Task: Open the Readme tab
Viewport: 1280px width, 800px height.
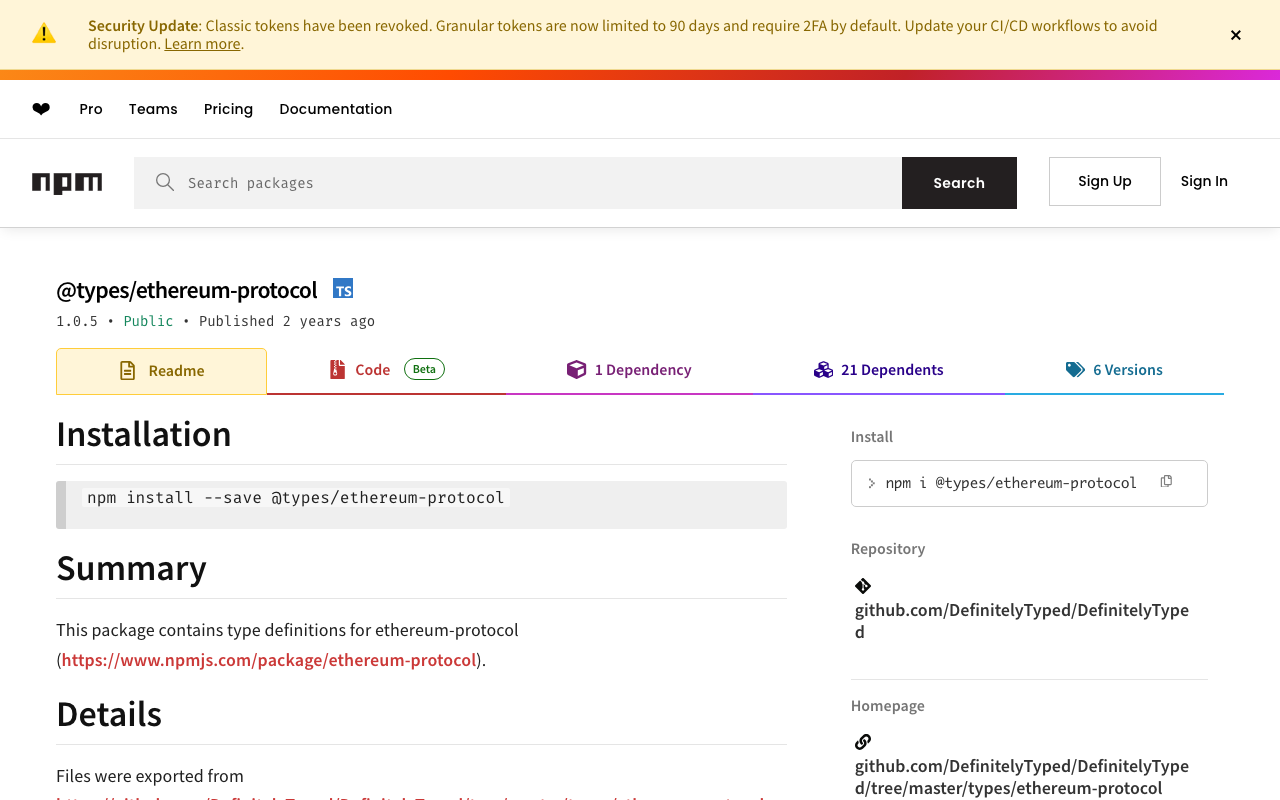Action: click(162, 371)
